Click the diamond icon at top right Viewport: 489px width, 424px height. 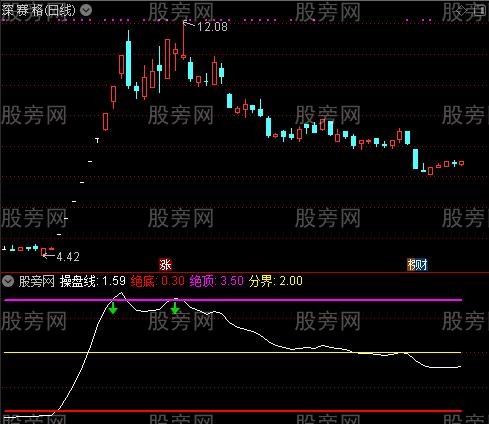tap(463, 11)
